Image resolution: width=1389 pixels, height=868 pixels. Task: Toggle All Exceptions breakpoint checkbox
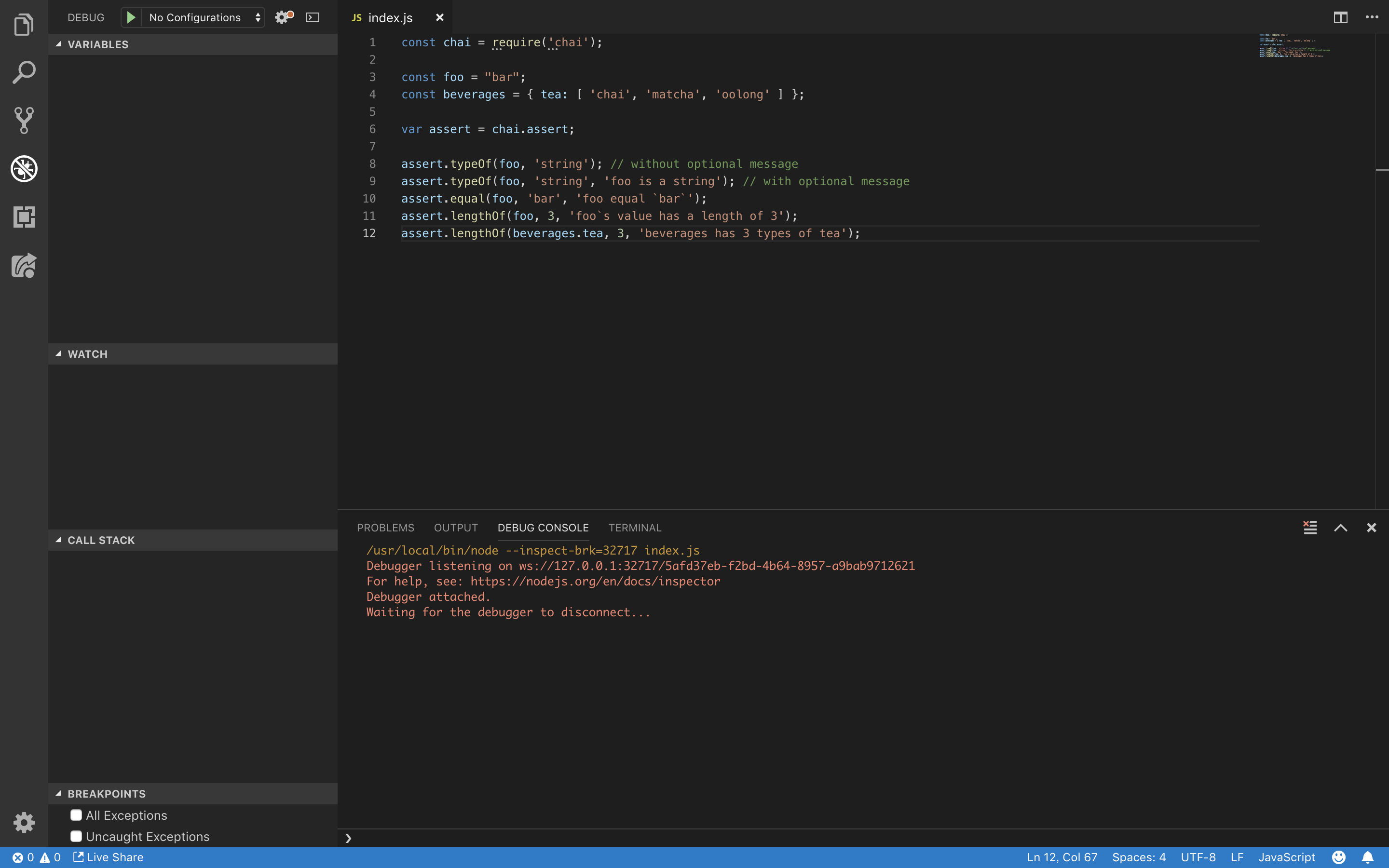point(76,815)
